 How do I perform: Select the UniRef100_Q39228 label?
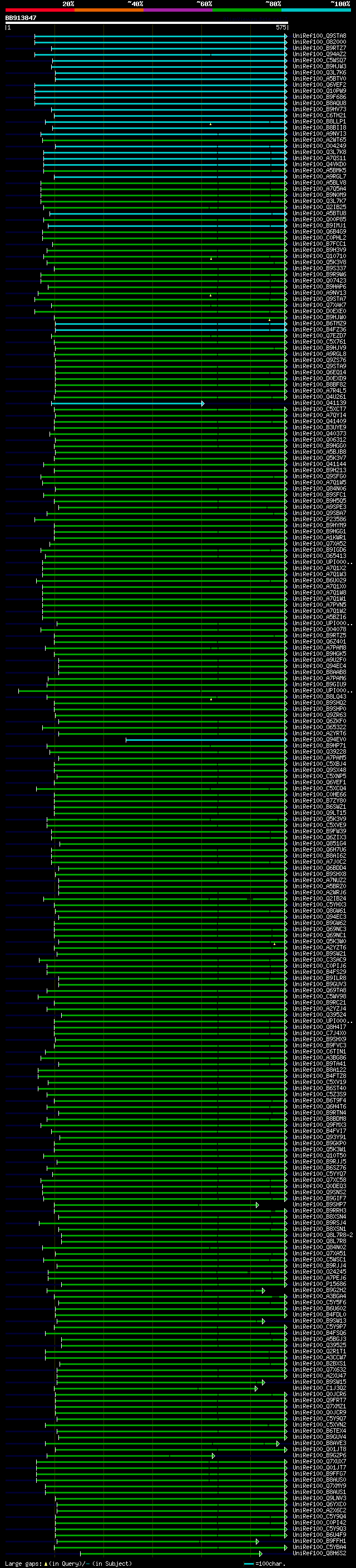319,752
